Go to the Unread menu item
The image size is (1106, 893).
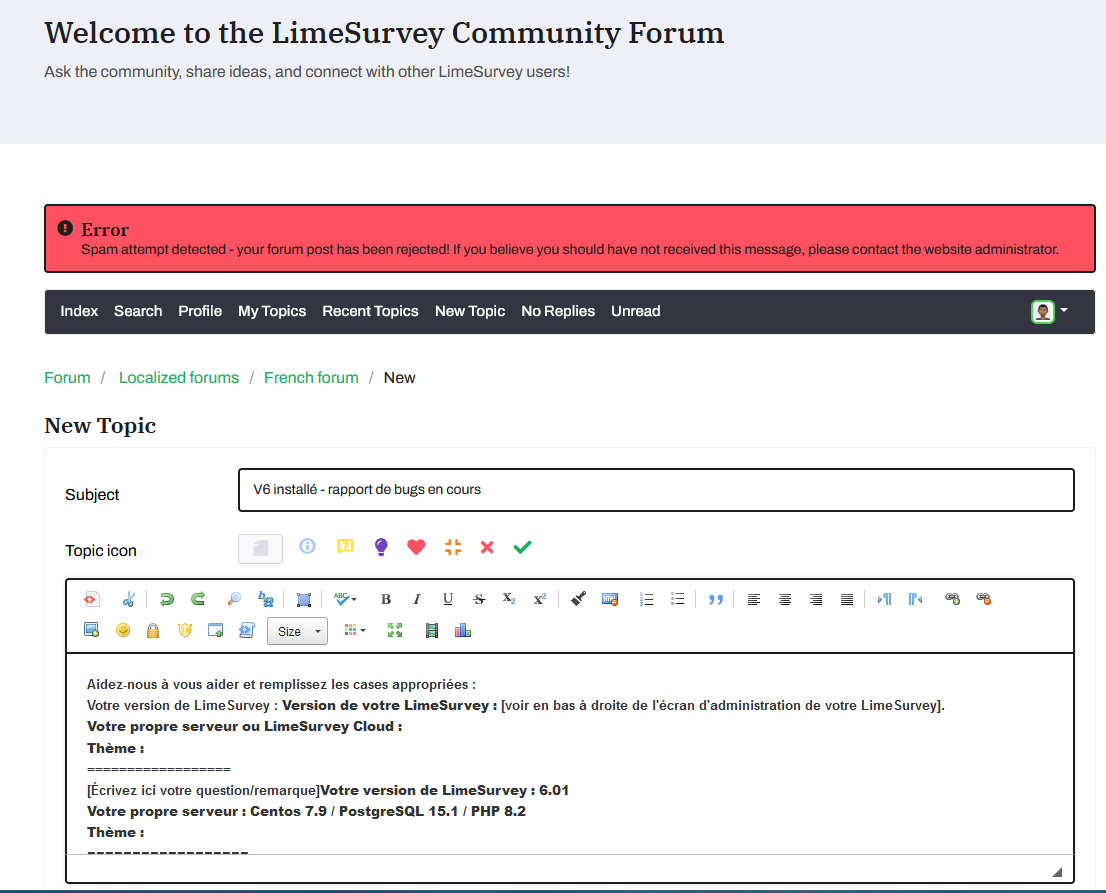pos(635,311)
